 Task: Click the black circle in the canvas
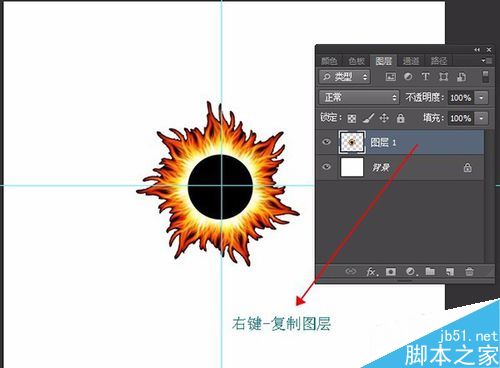coord(221,187)
